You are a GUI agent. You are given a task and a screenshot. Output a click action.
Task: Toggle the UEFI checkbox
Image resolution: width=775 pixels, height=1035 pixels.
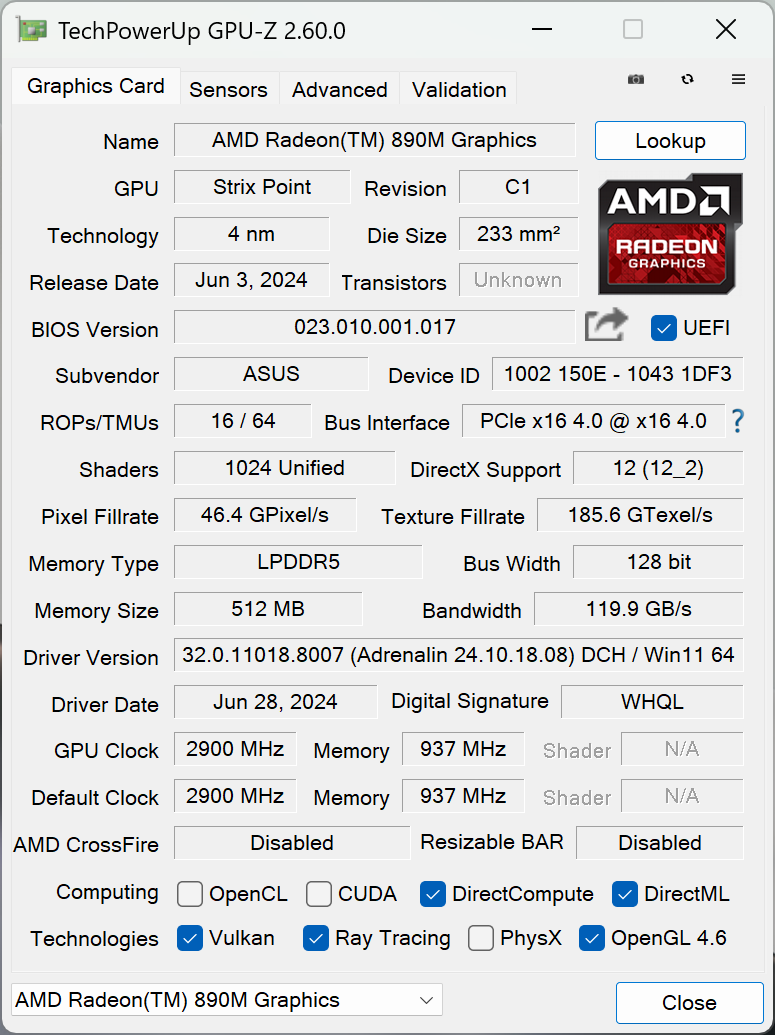tap(664, 327)
